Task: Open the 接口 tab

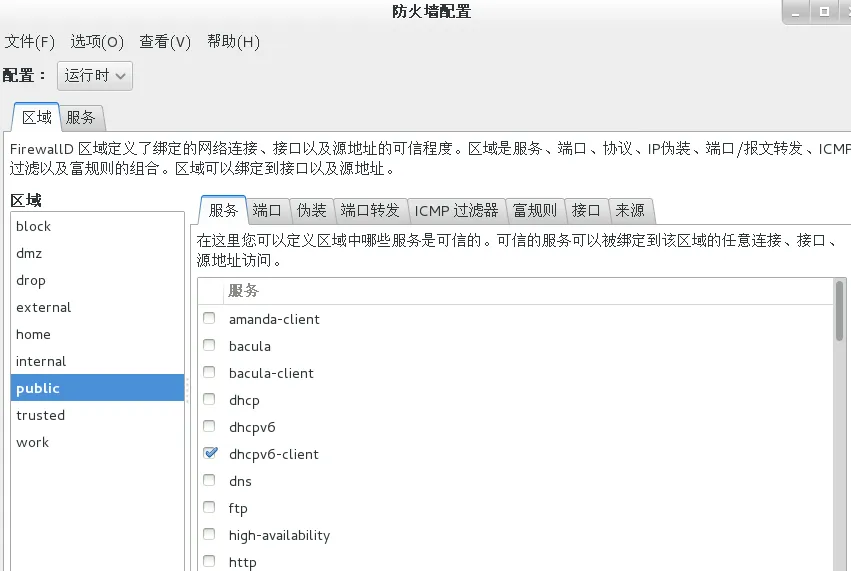Action: coord(586,210)
